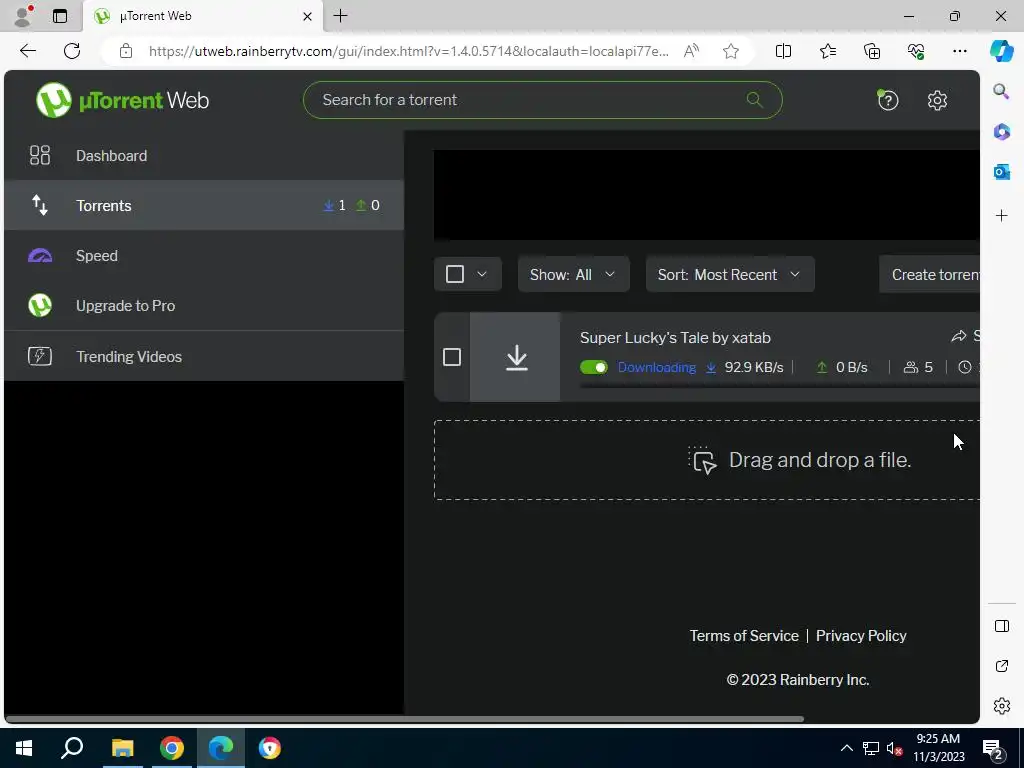
Task: Open Outlook icon in Edge sidebar
Action: point(1001,172)
